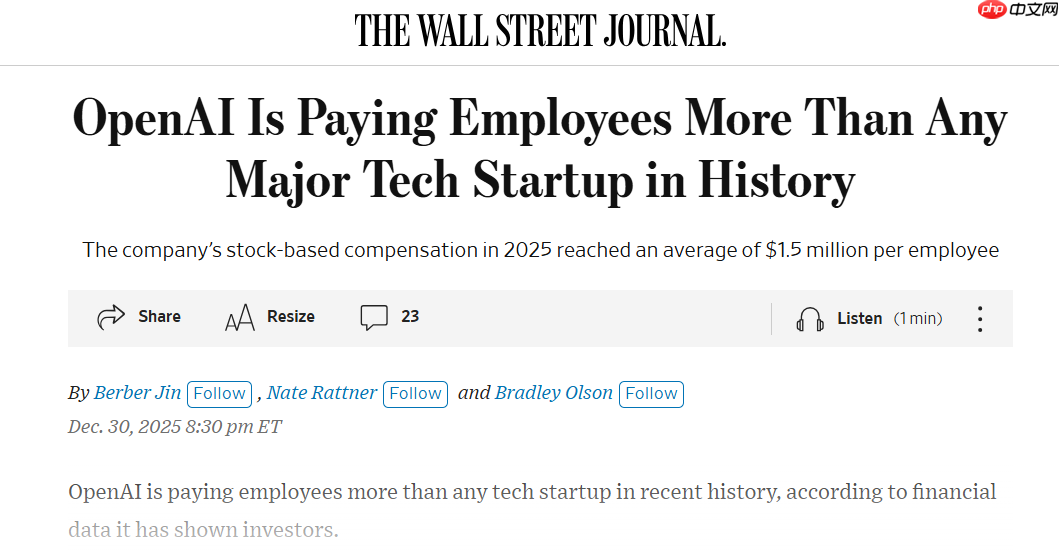Open the three-dot more options menu

(980, 319)
